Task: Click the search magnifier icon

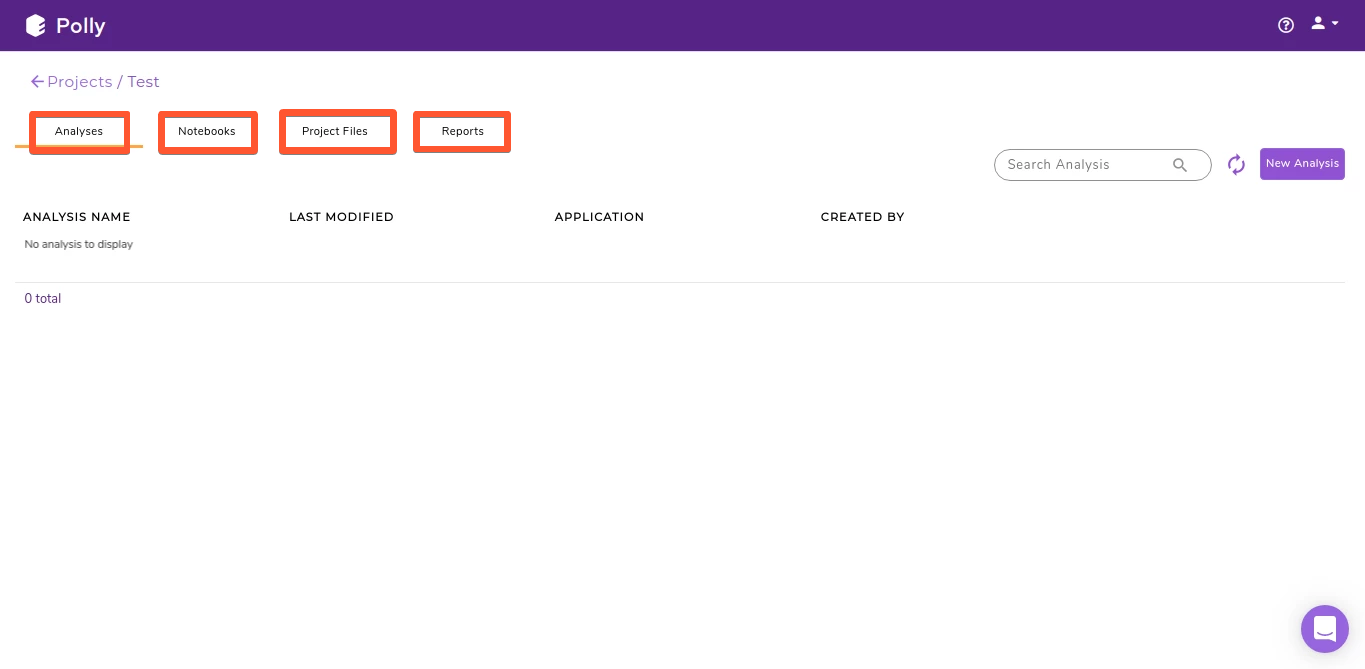Action: 1180,165
